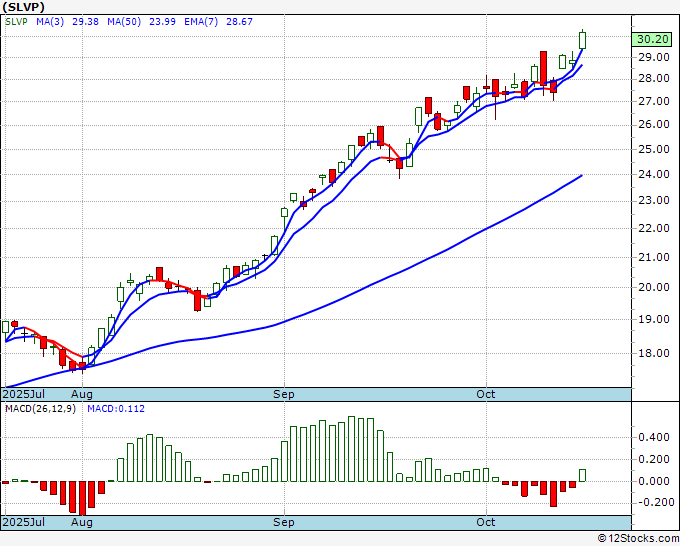Click the 21.00 price axis label
Screen dimensions: 680x546
pos(654,257)
